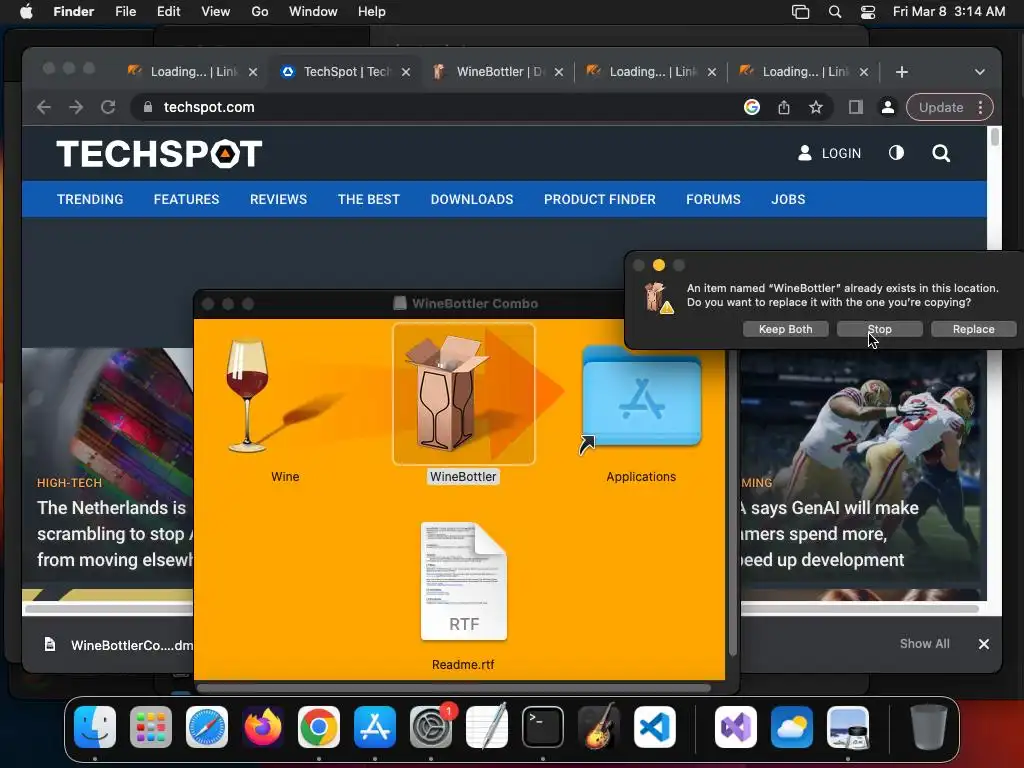This screenshot has height=768, width=1024.
Task: Open the Apple menu
Action: pos(26,12)
